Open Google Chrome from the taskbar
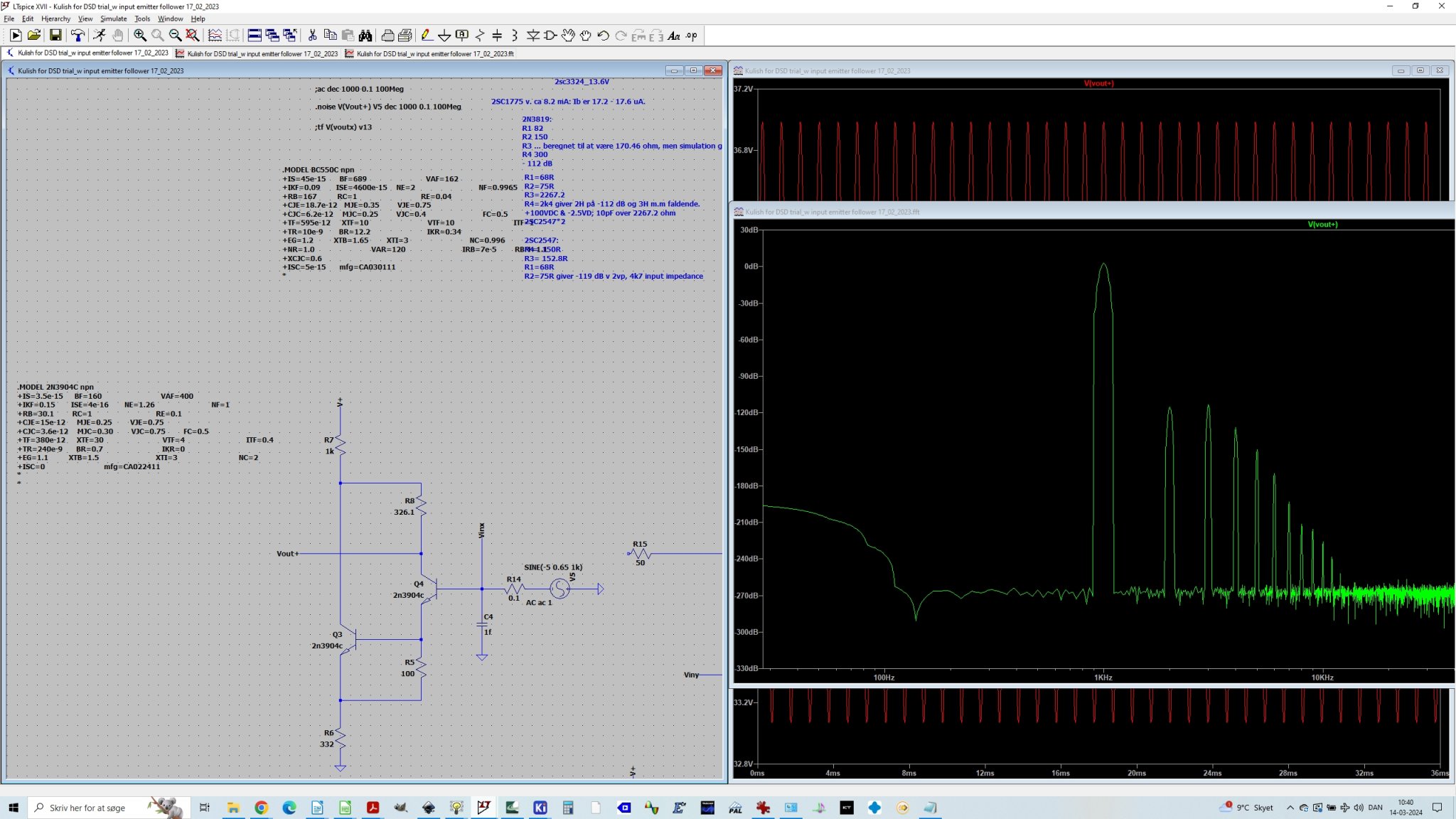Image resolution: width=1456 pixels, height=819 pixels. (261, 808)
